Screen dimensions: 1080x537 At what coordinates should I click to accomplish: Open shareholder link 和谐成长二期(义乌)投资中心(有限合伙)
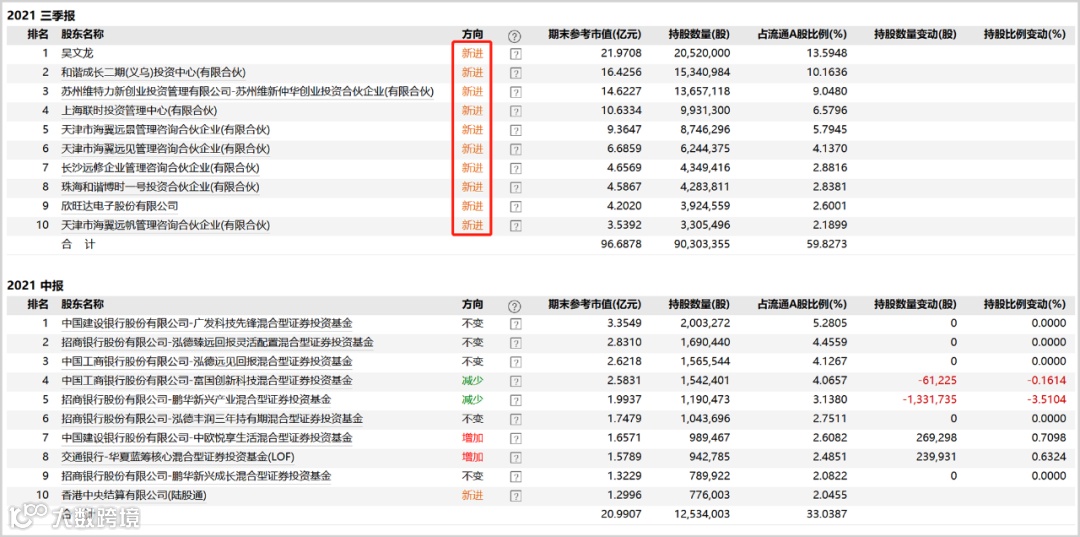click(x=154, y=72)
